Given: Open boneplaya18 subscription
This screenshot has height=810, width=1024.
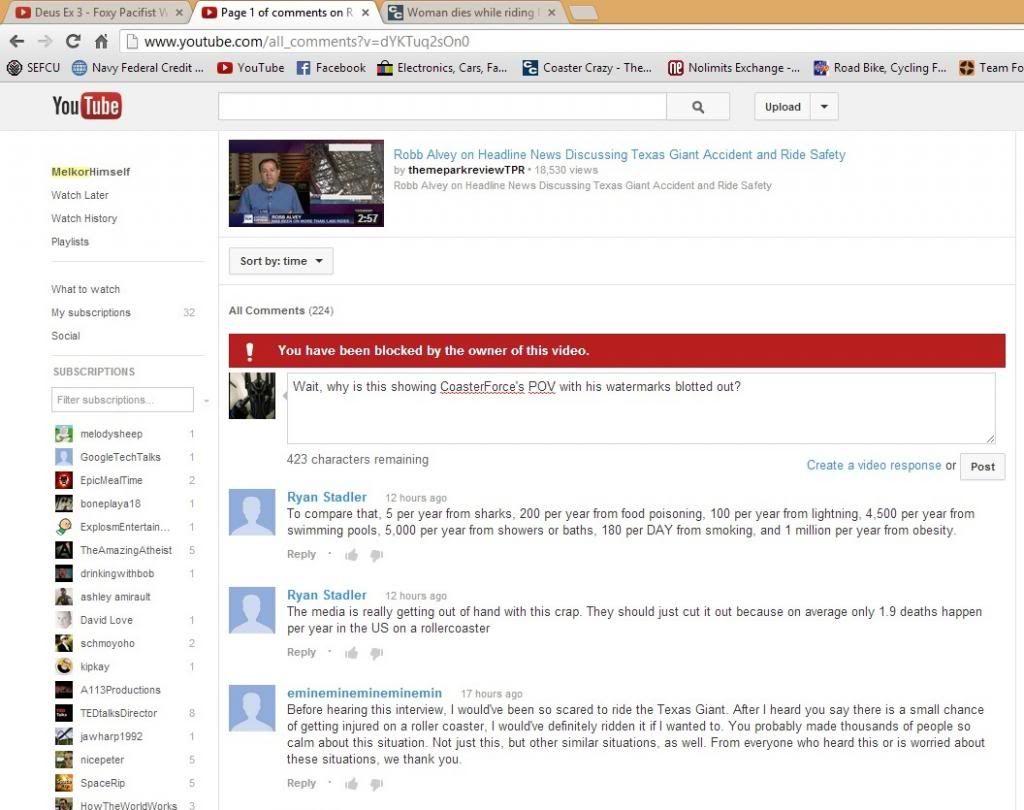Looking at the screenshot, I should pyautogui.click(x=110, y=504).
